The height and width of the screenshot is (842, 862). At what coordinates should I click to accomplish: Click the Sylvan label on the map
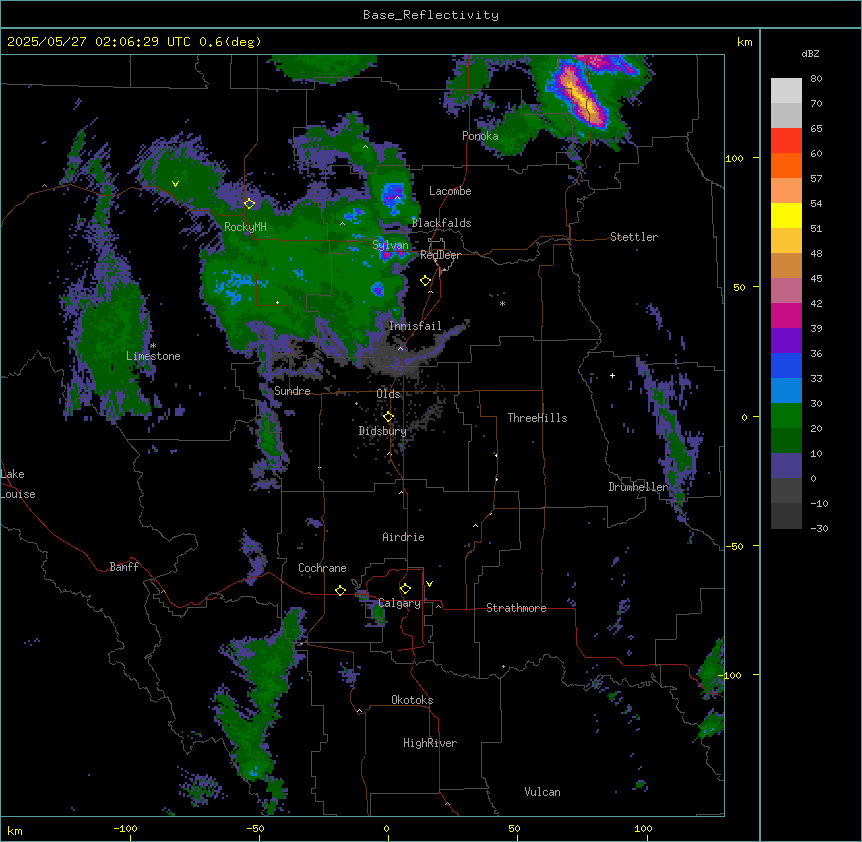pyautogui.click(x=390, y=245)
